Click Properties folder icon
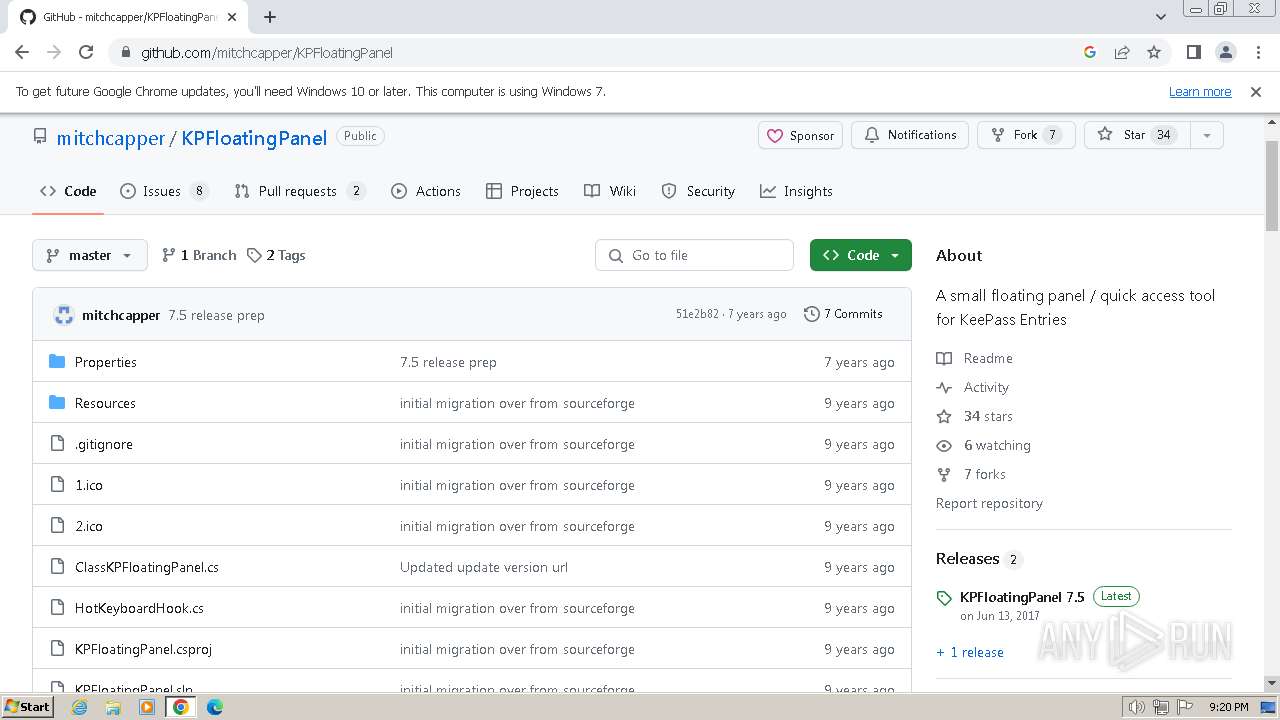This screenshot has height=720, width=1280. [57, 362]
